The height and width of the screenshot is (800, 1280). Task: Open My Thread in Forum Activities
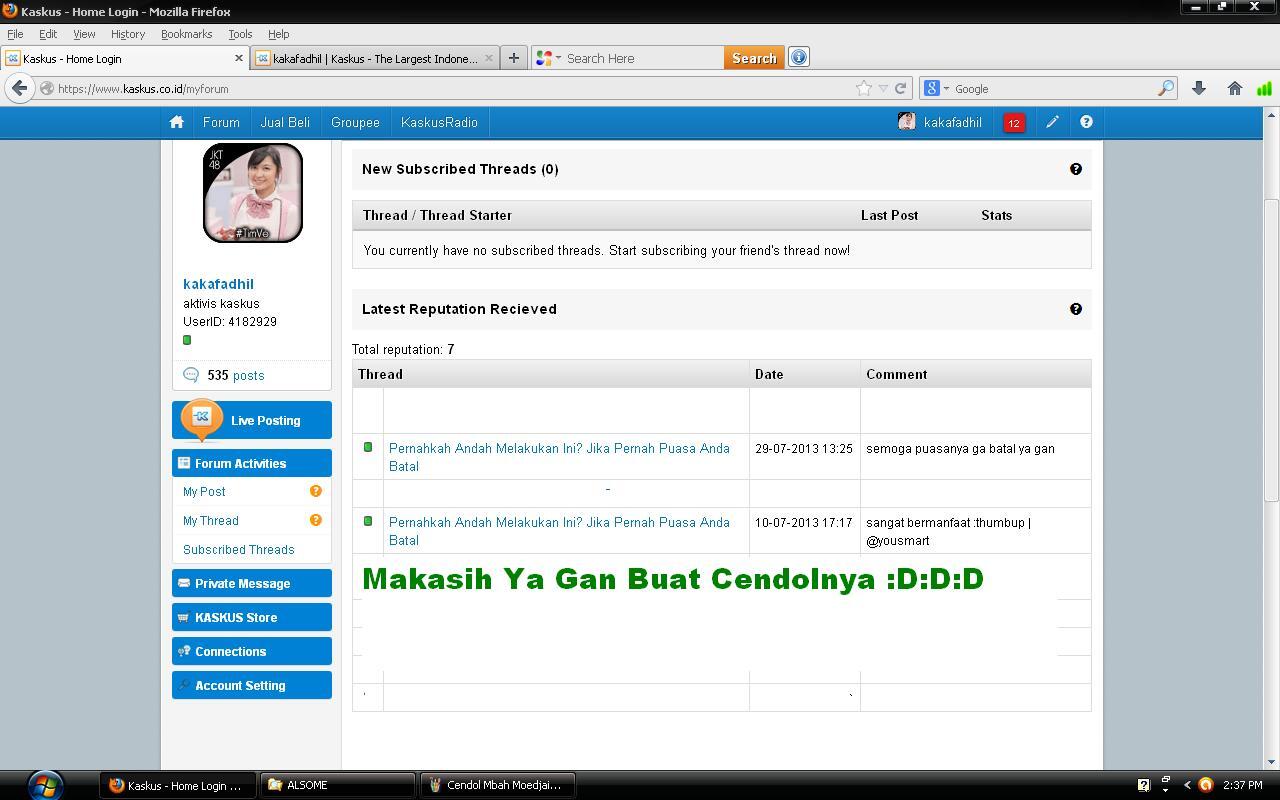(x=211, y=520)
